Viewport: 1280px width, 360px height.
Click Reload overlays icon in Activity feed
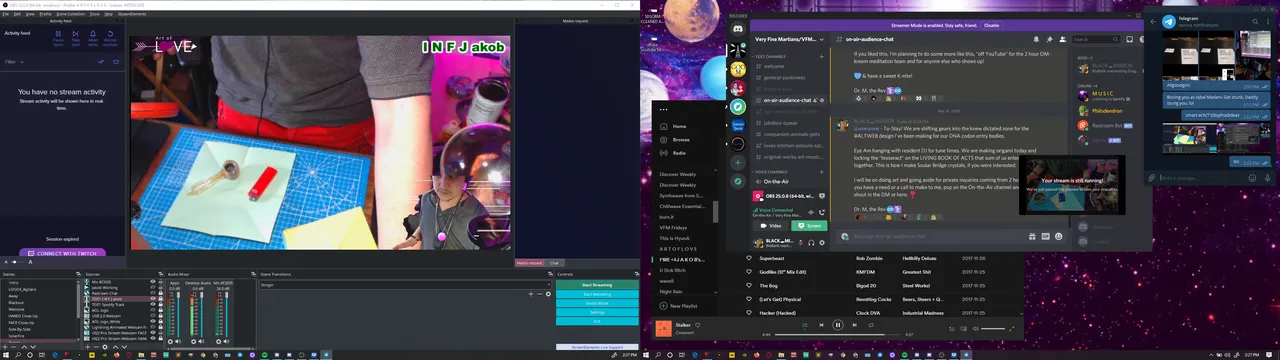pos(110,36)
